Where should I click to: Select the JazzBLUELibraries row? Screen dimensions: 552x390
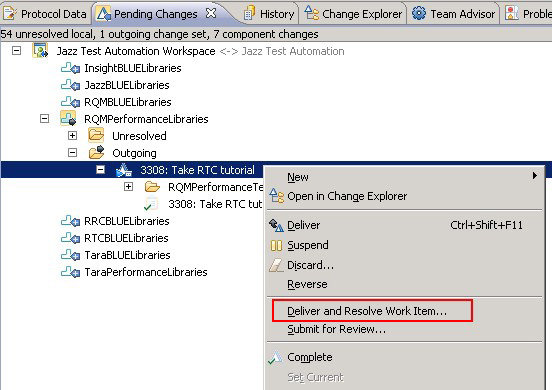pos(127,85)
